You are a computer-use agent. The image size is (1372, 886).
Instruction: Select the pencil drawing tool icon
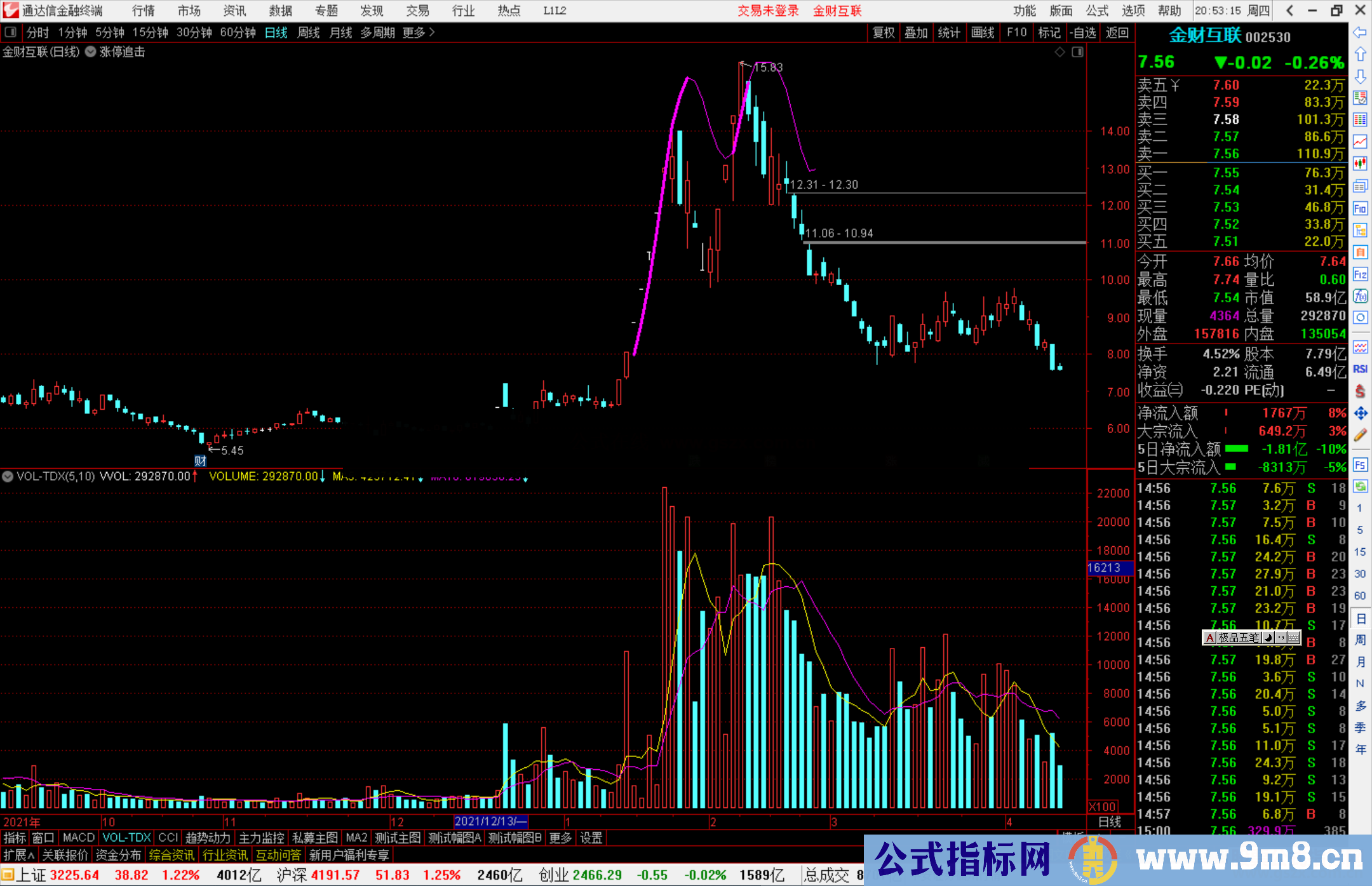(1360, 435)
